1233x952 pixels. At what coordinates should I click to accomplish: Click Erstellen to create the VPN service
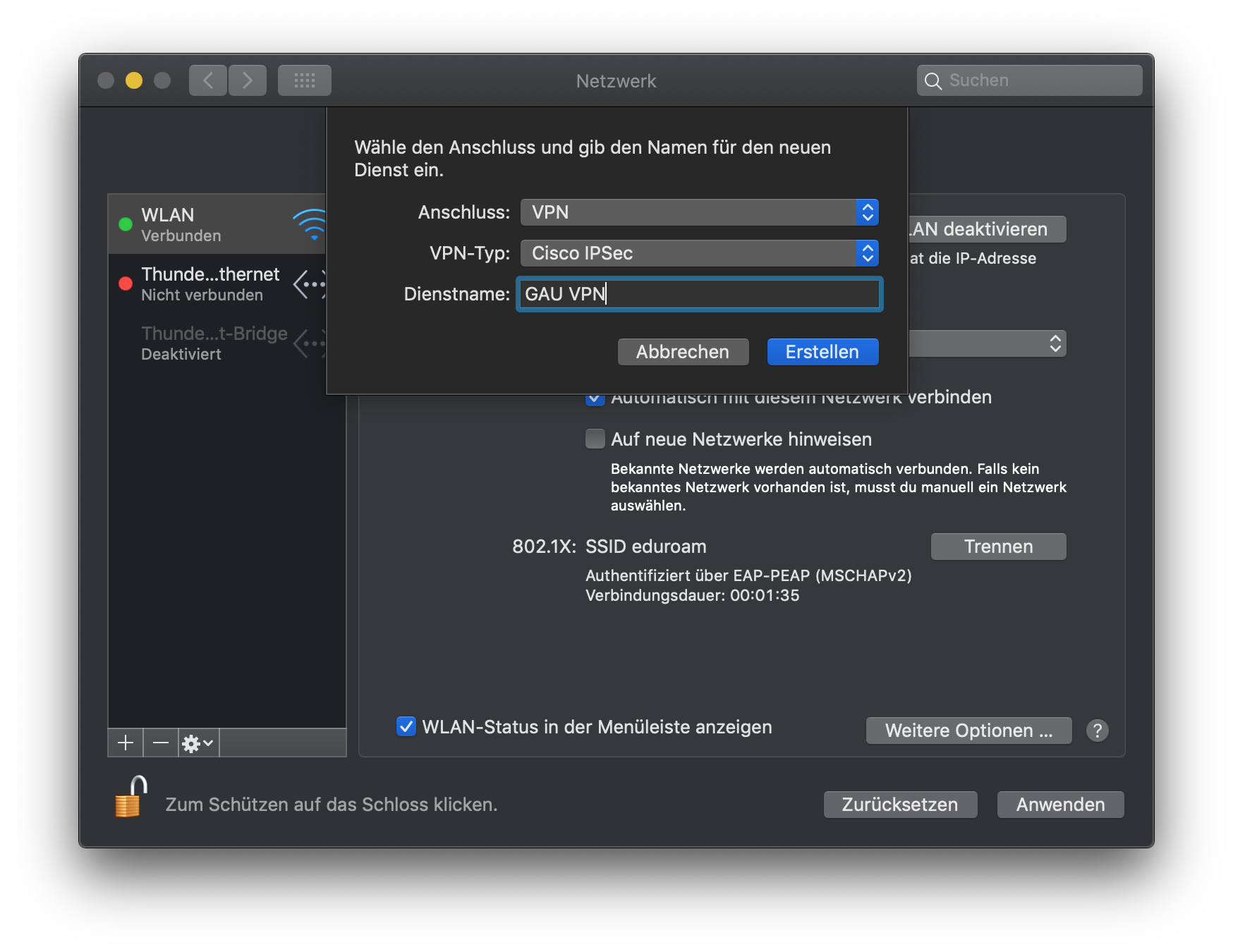tap(822, 352)
